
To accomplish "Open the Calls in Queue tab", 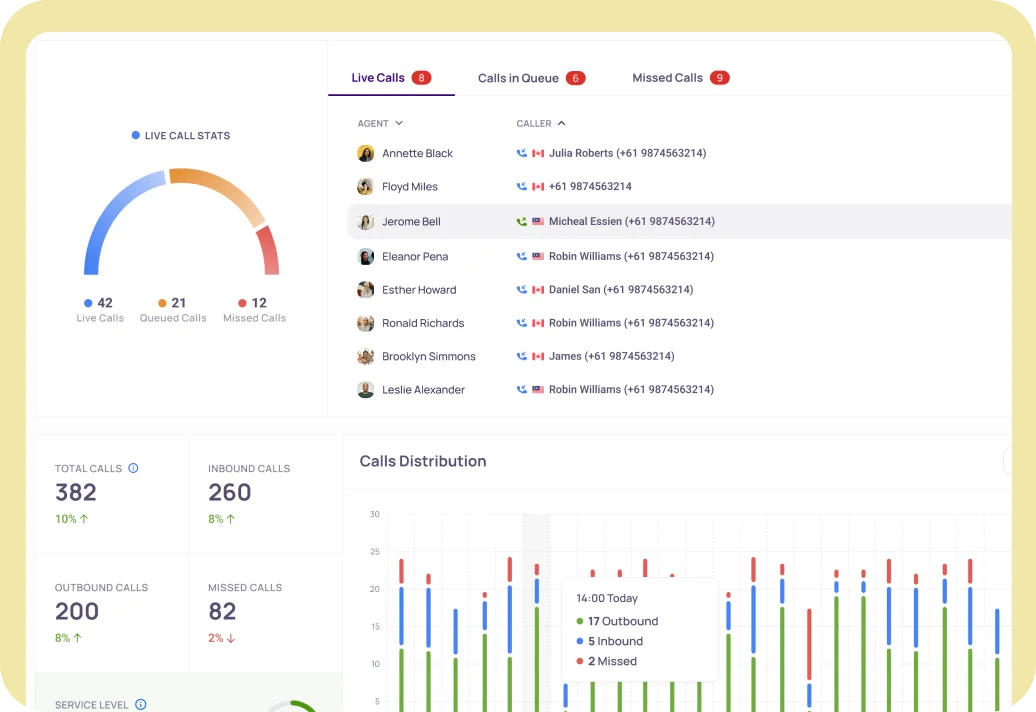I will click(x=531, y=78).
